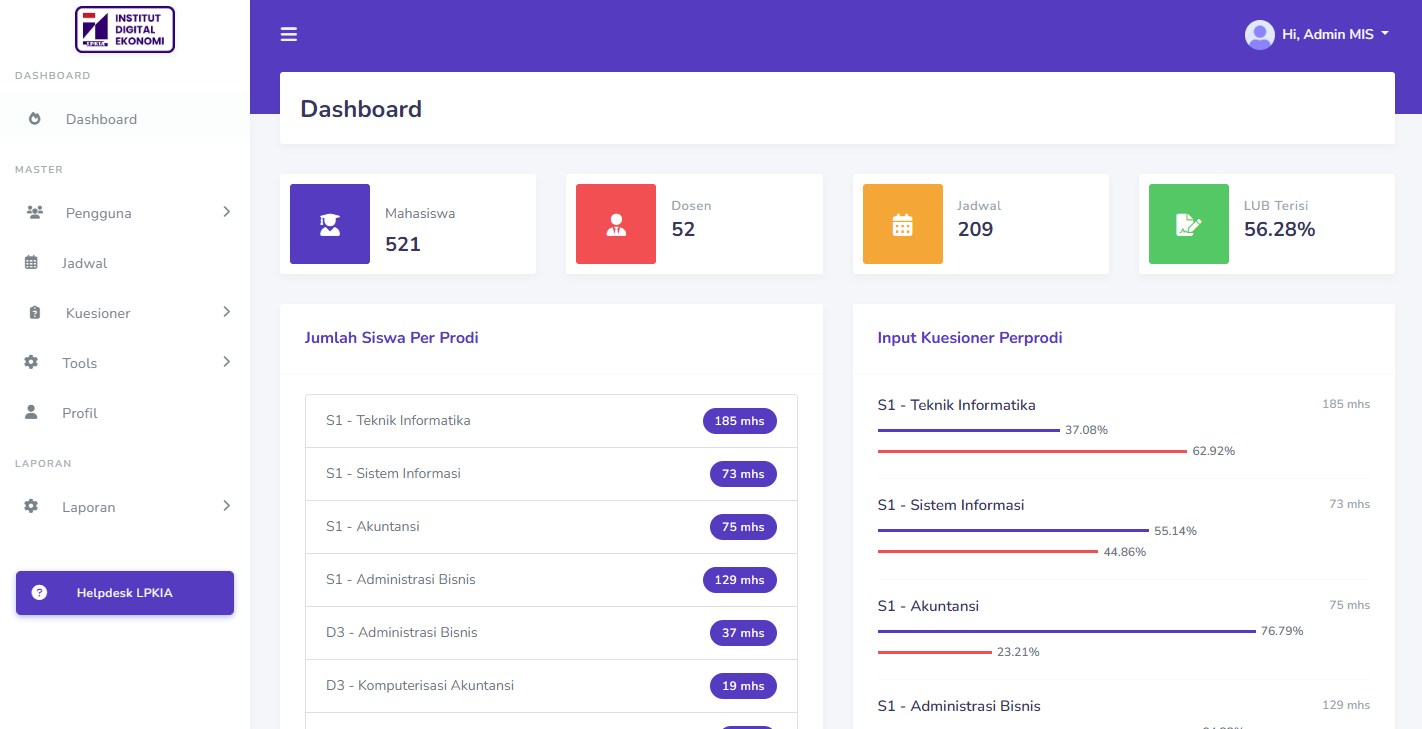Click the Dosen count 52
Viewport: 1422px width, 729px height.
[683, 229]
